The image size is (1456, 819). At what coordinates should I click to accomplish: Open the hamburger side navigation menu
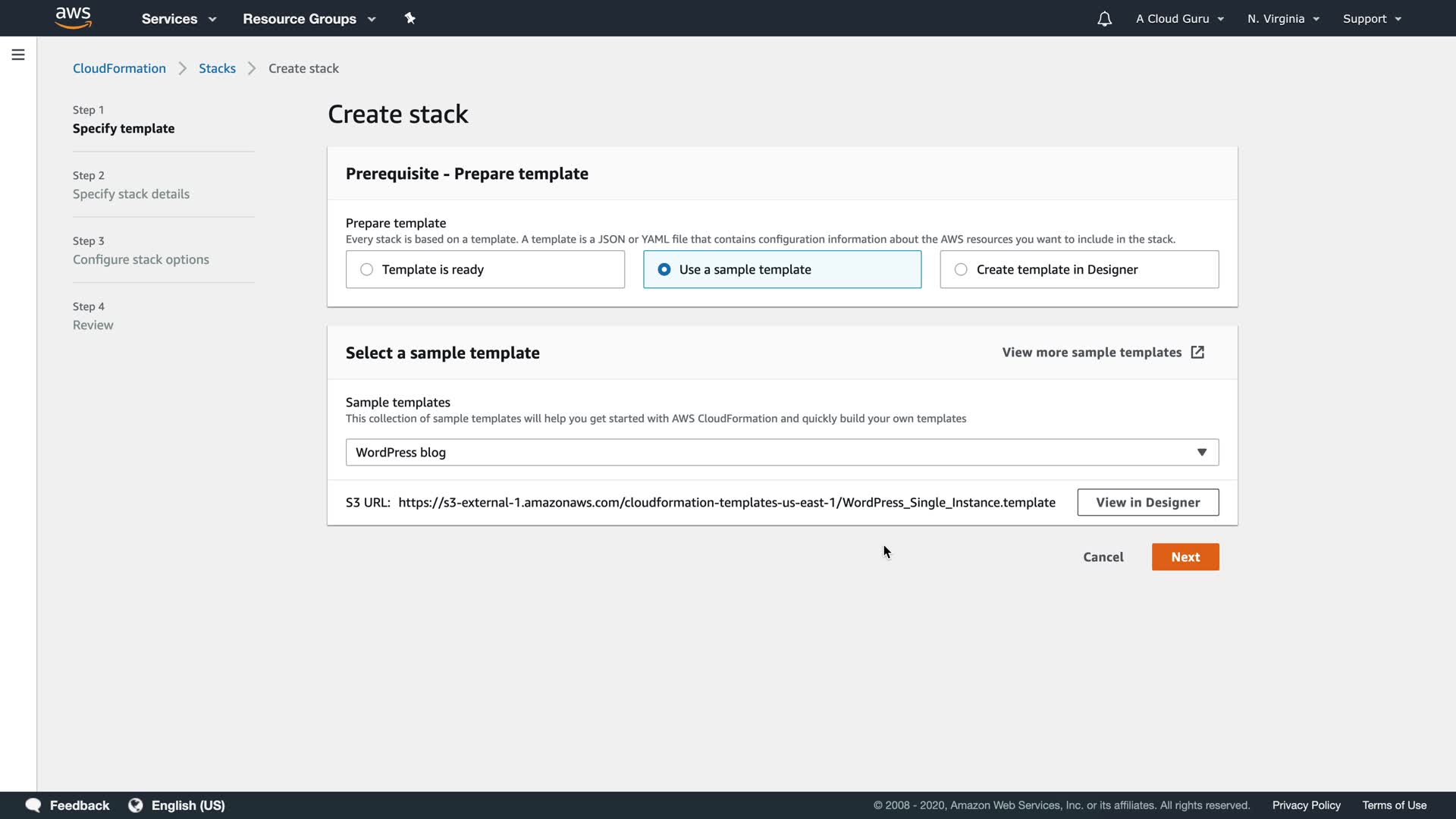click(18, 55)
